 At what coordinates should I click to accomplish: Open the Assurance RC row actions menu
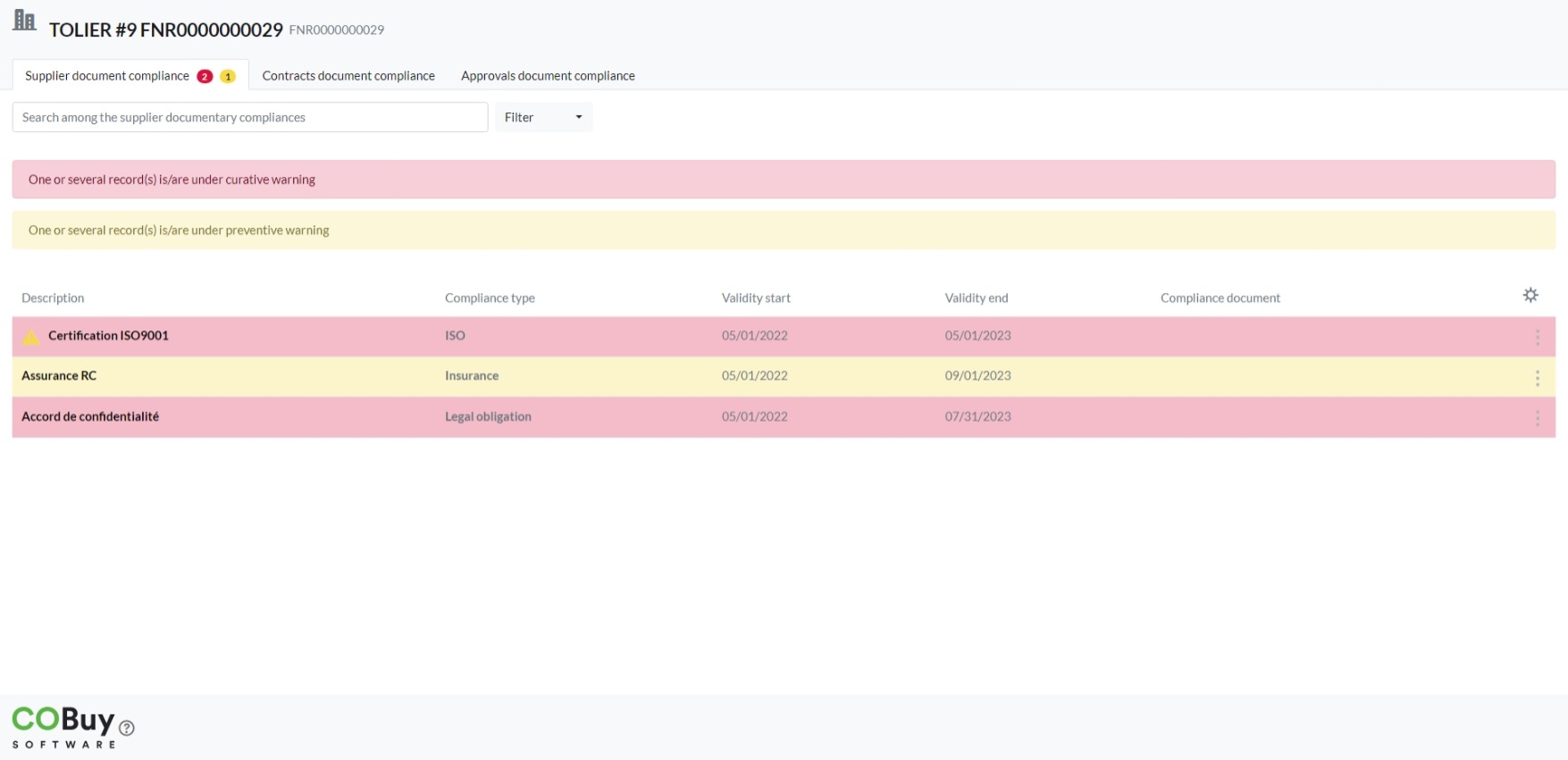point(1537,378)
